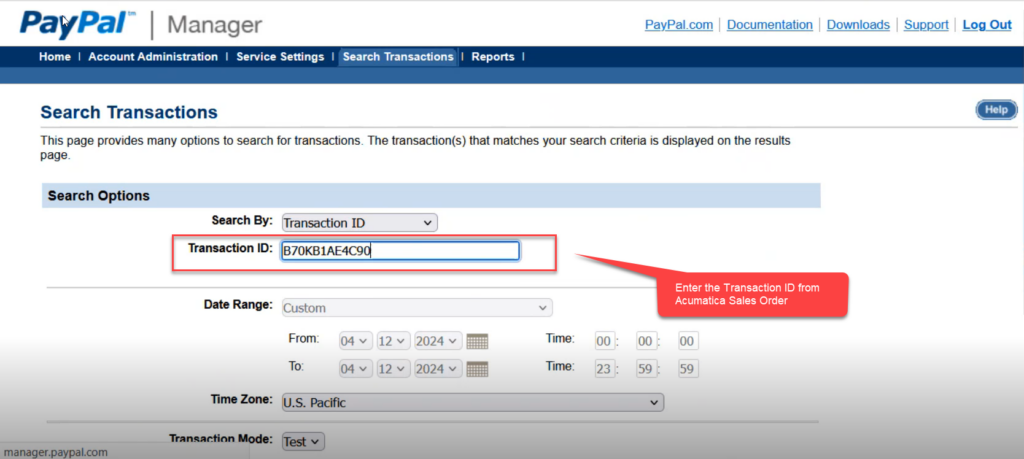The width and height of the screenshot is (1024, 459).
Task: Click the From time minutes field
Action: (x=647, y=341)
